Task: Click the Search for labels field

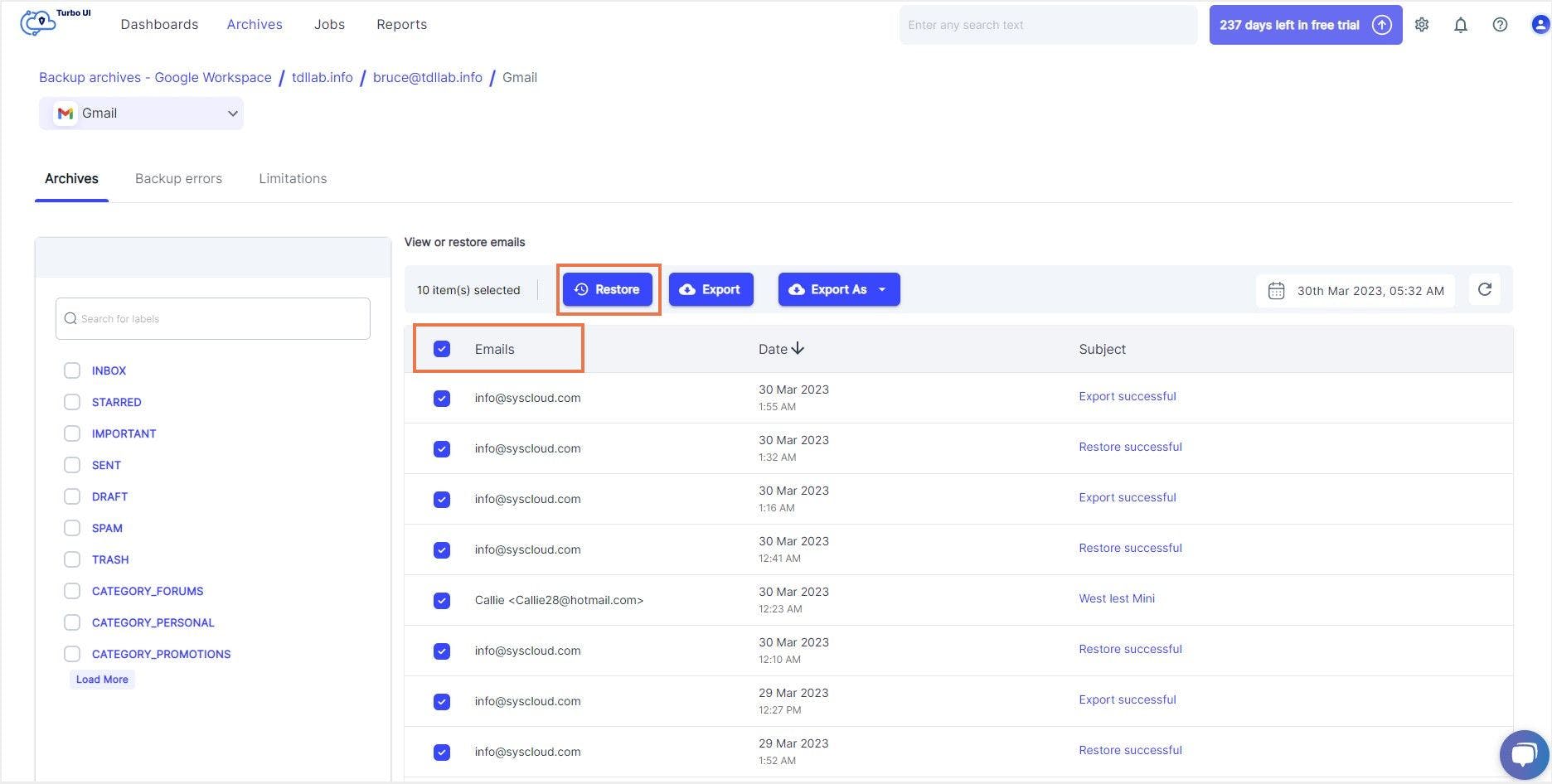Action: pos(213,318)
